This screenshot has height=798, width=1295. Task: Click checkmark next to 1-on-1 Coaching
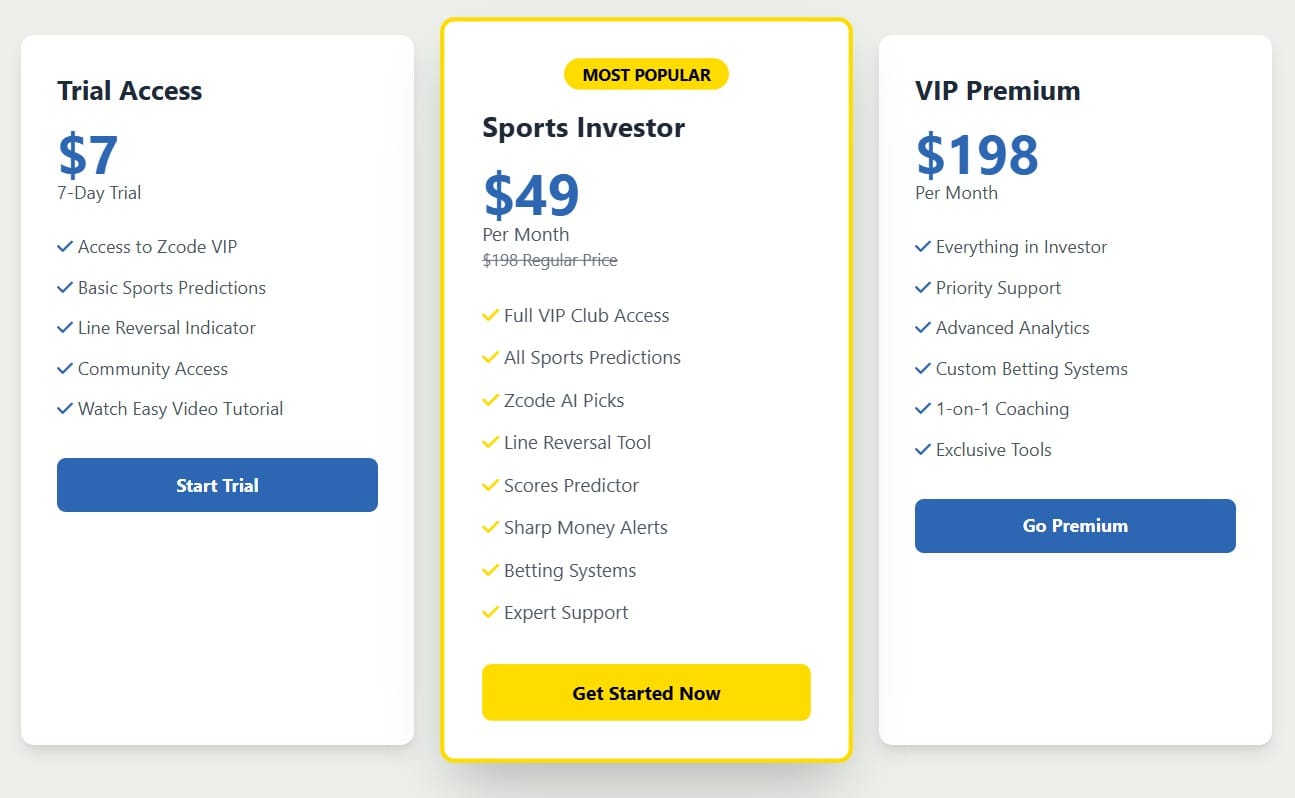click(923, 409)
